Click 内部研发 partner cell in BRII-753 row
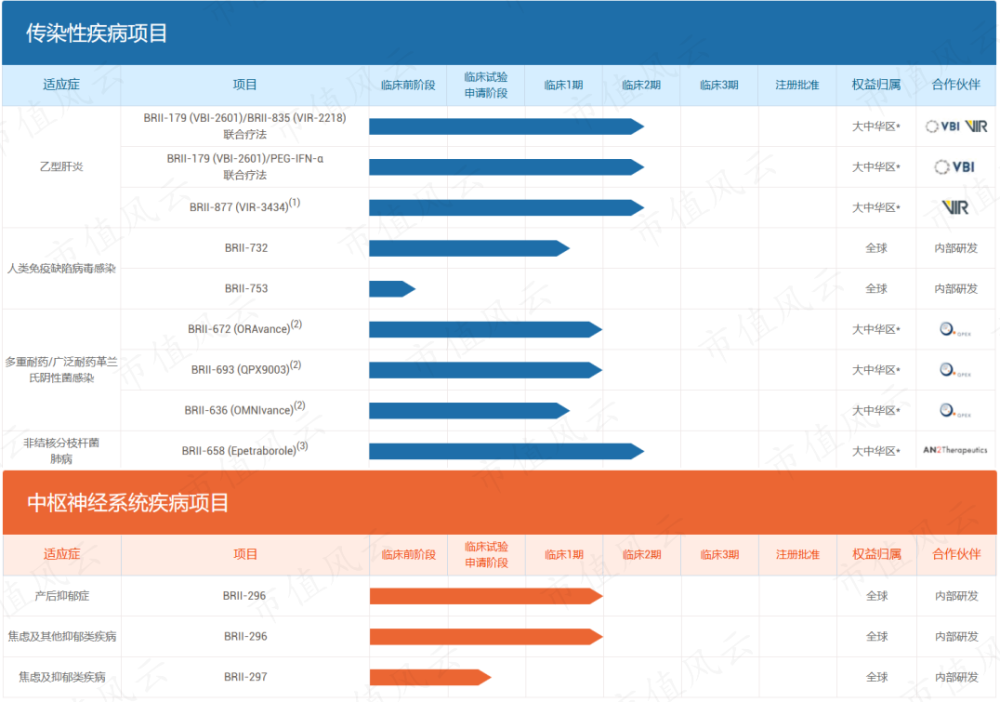This screenshot has height=702, width=1000. (956, 289)
